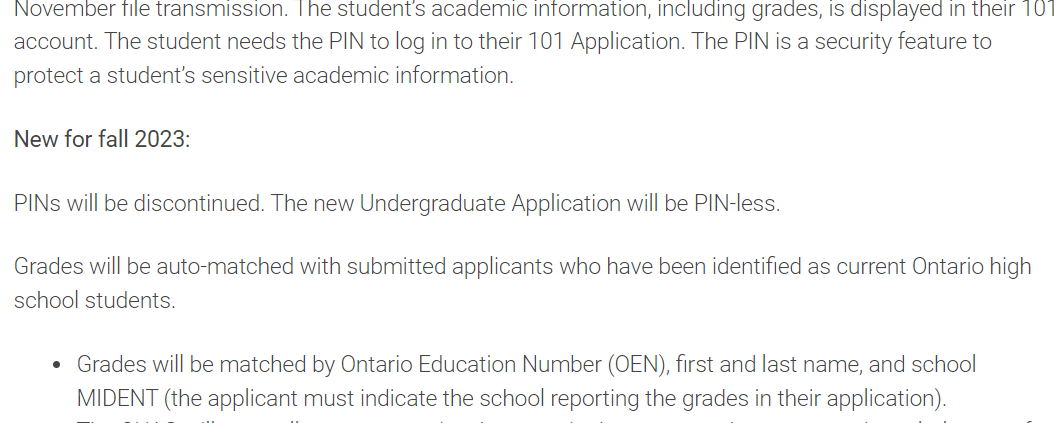Click the sentence "PINs will be discontinued."

pyautogui.click(x=139, y=203)
